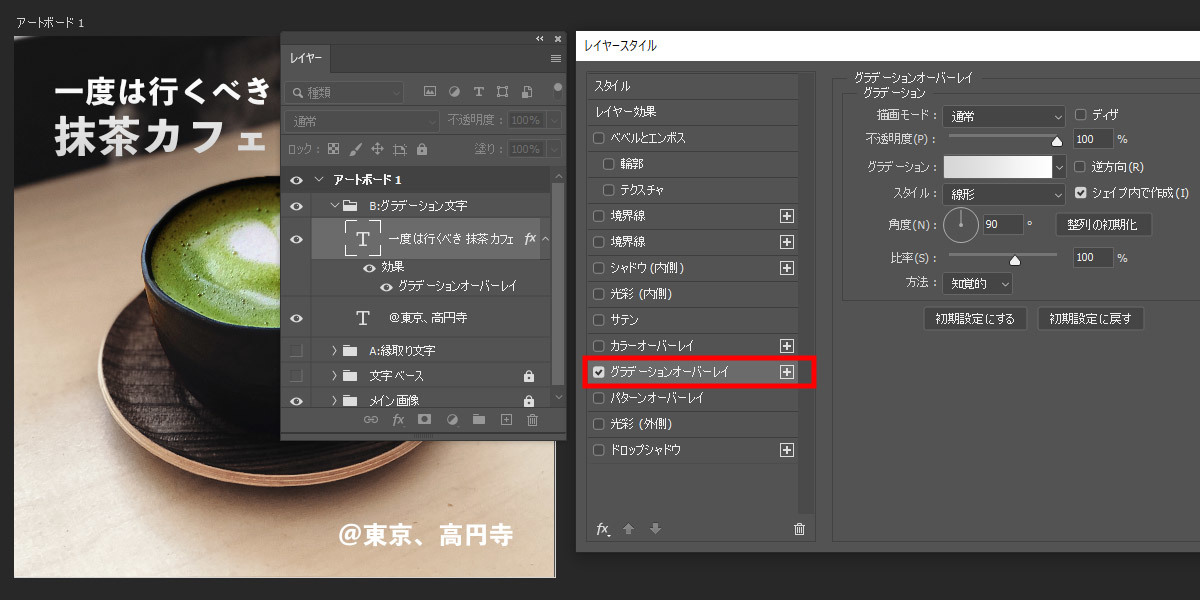This screenshot has width=1200, height=600.
Task: Hide the @東京、高円寺 text layer
Action: [296, 318]
